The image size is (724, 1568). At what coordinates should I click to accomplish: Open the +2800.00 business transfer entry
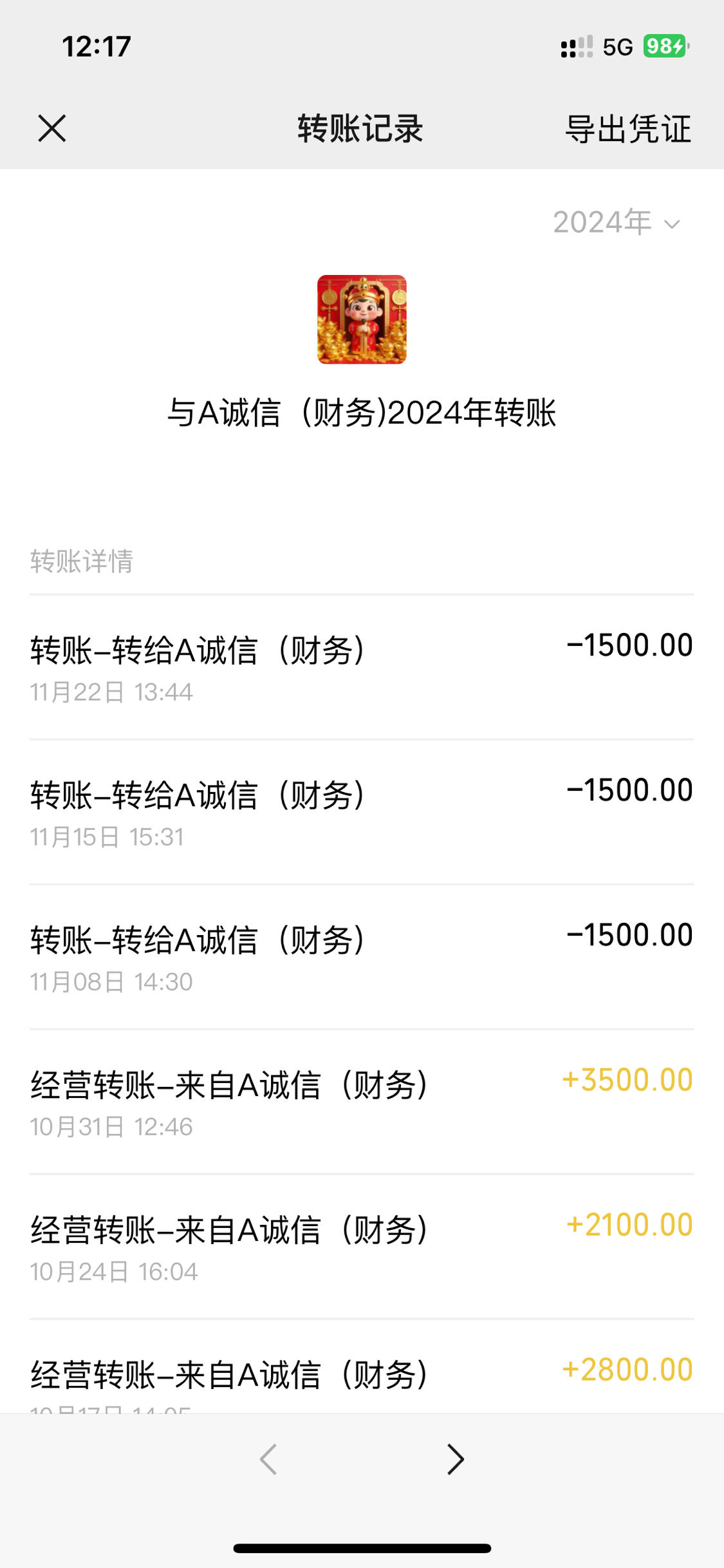(x=362, y=1366)
